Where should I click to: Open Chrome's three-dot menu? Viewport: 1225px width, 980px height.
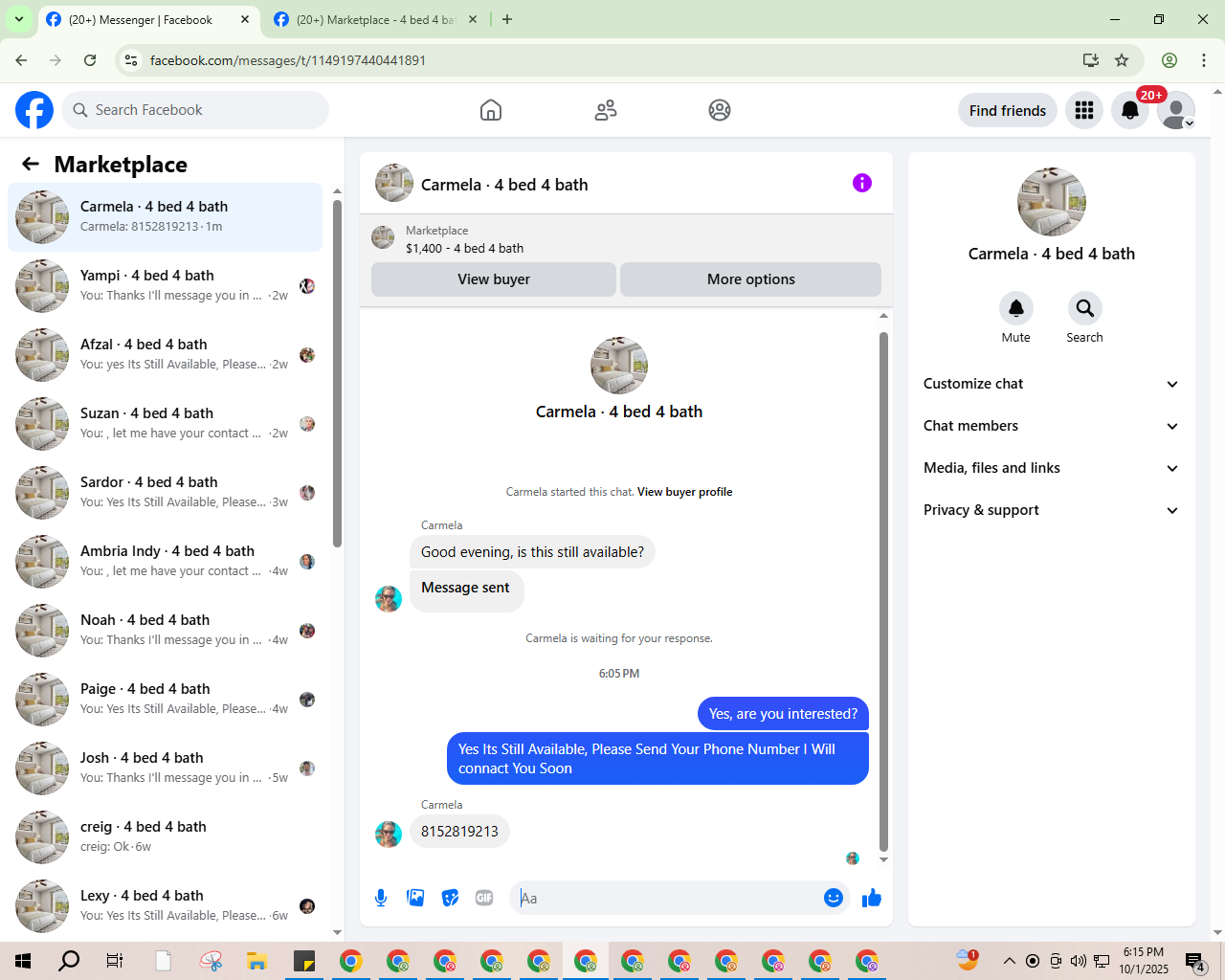[1204, 60]
